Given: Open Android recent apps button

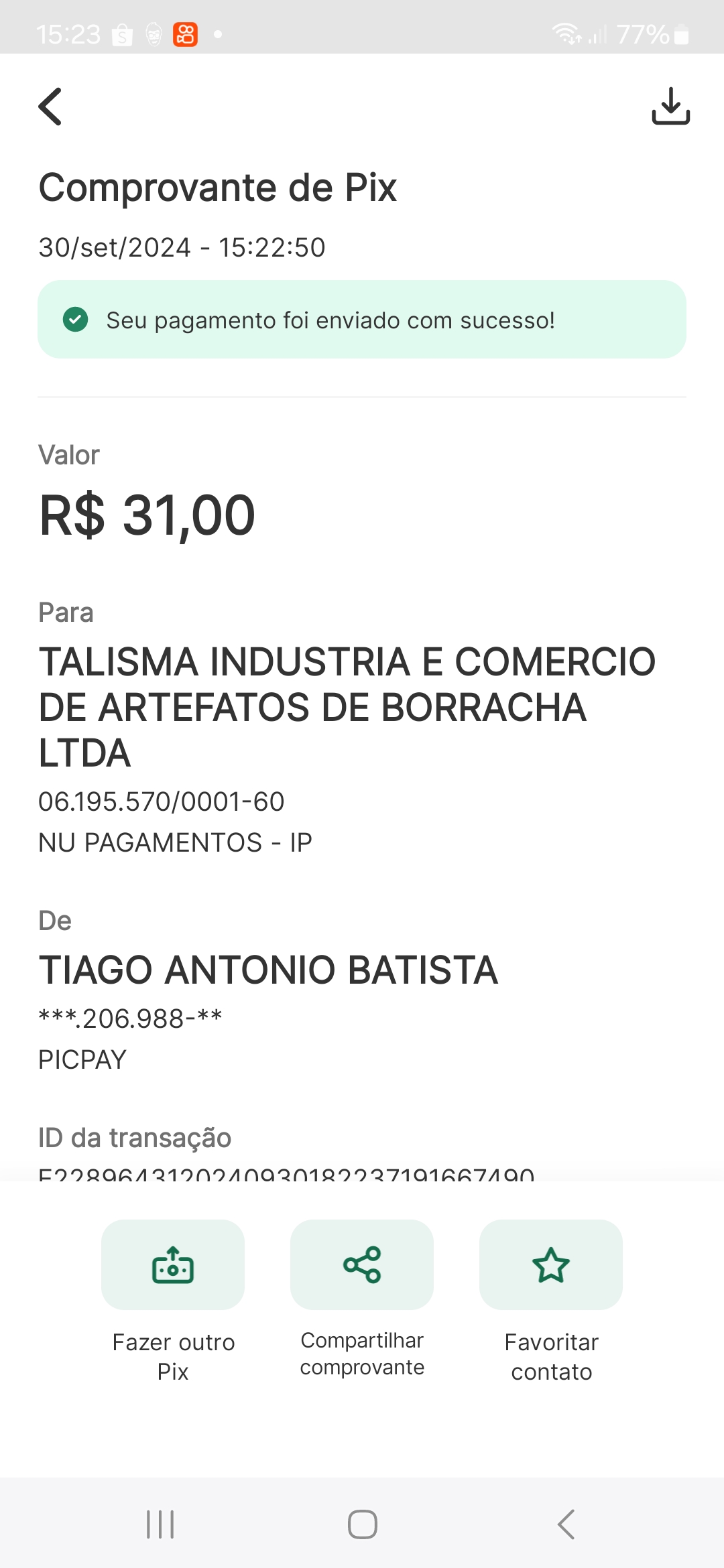Looking at the screenshot, I should tap(160, 1524).
